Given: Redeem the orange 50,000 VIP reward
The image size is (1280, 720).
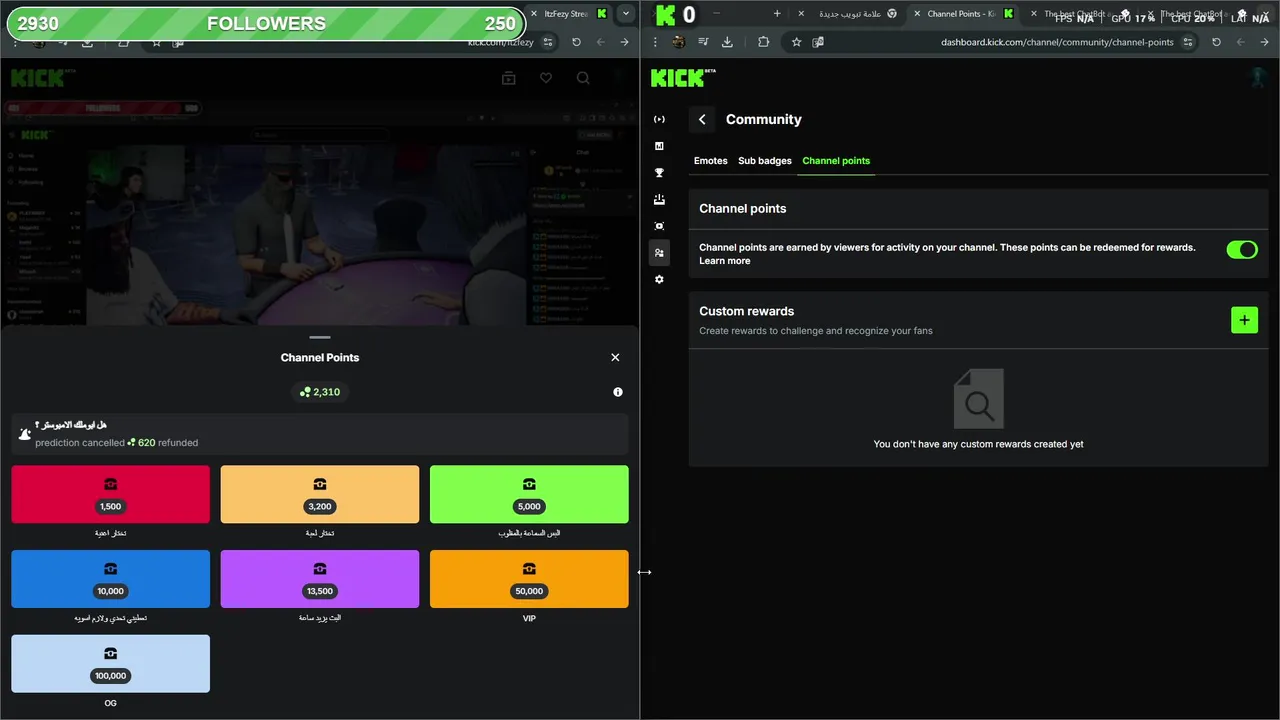Looking at the screenshot, I should 529,579.
